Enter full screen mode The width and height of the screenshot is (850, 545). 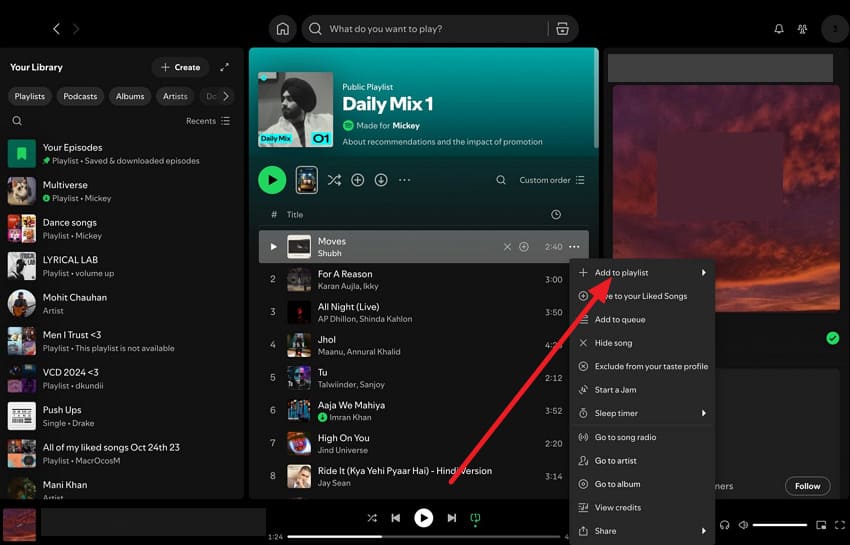coord(840,525)
